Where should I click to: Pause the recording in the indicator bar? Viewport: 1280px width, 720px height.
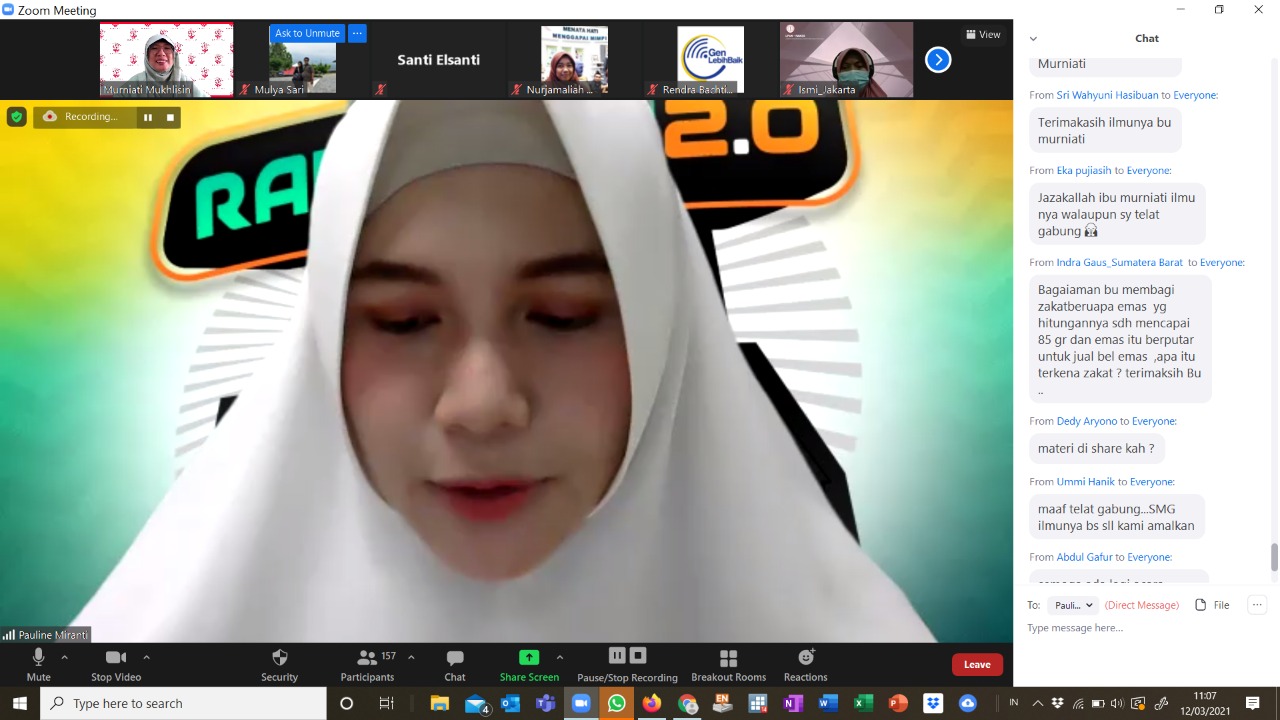[x=148, y=117]
